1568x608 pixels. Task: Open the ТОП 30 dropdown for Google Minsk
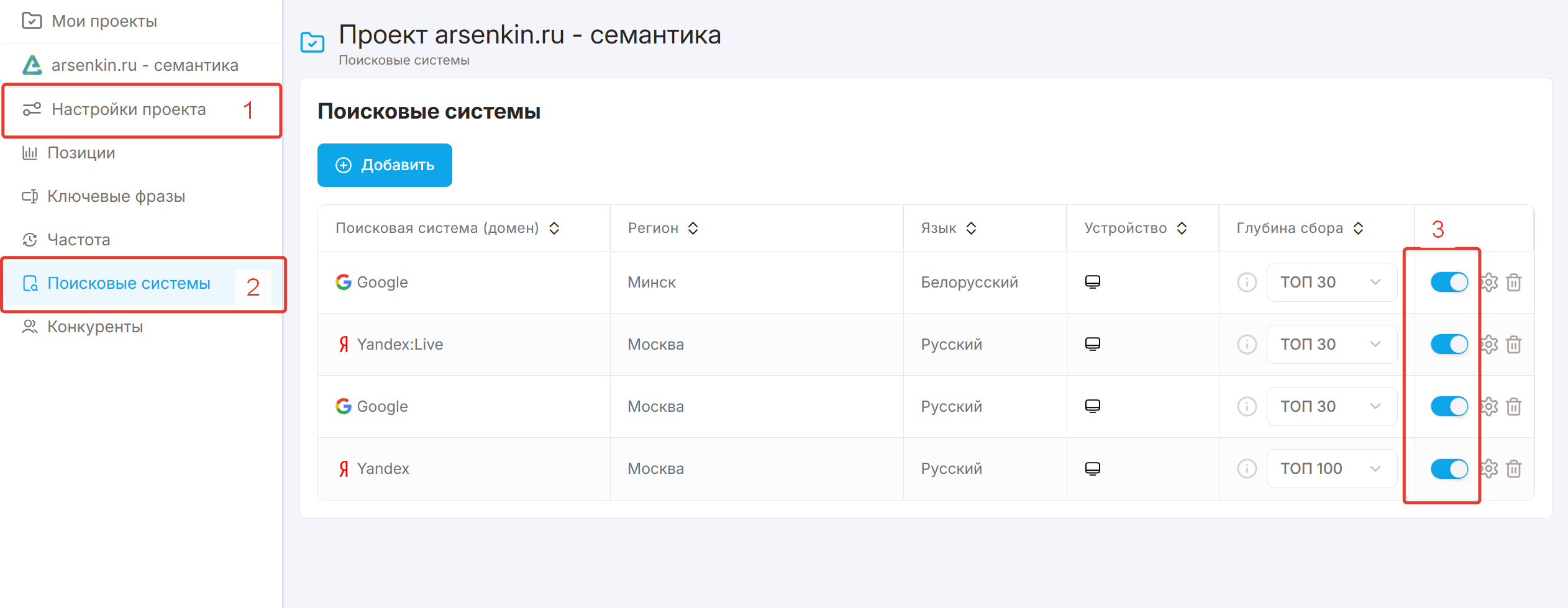(x=1331, y=283)
